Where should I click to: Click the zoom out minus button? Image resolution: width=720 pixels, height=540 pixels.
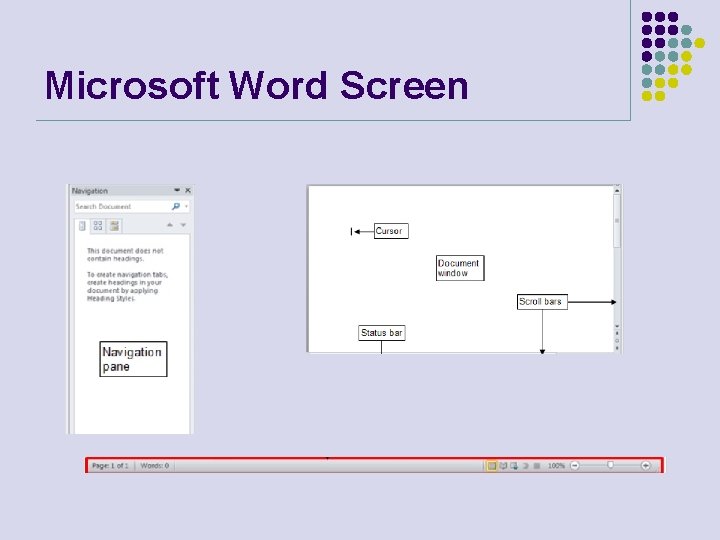point(574,466)
